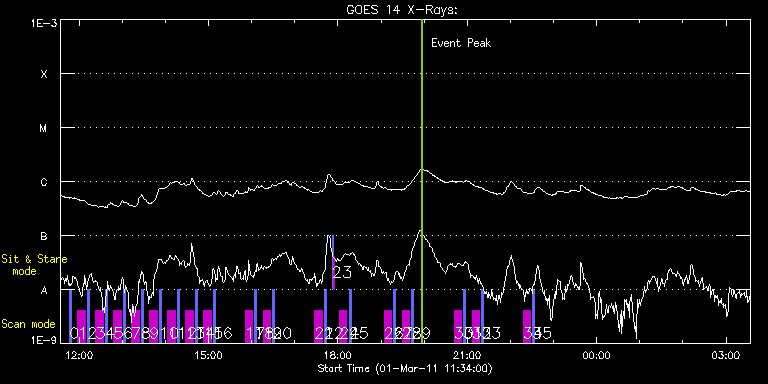Click the 'C' flare class axis label
Screen dimensions: 768x384
point(44,182)
